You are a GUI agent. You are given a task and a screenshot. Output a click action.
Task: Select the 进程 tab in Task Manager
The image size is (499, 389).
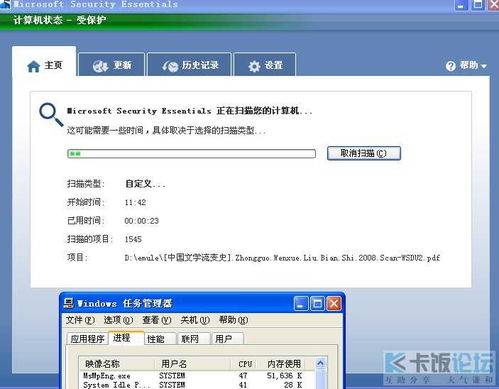(126, 338)
